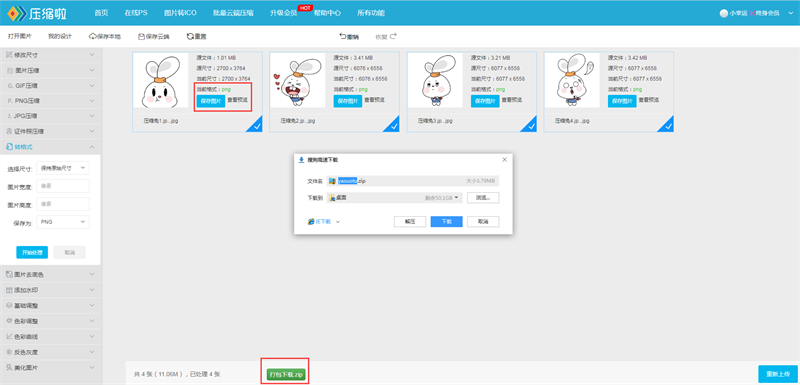
Task: Click the 重置 refresh icon
Action: [190, 37]
